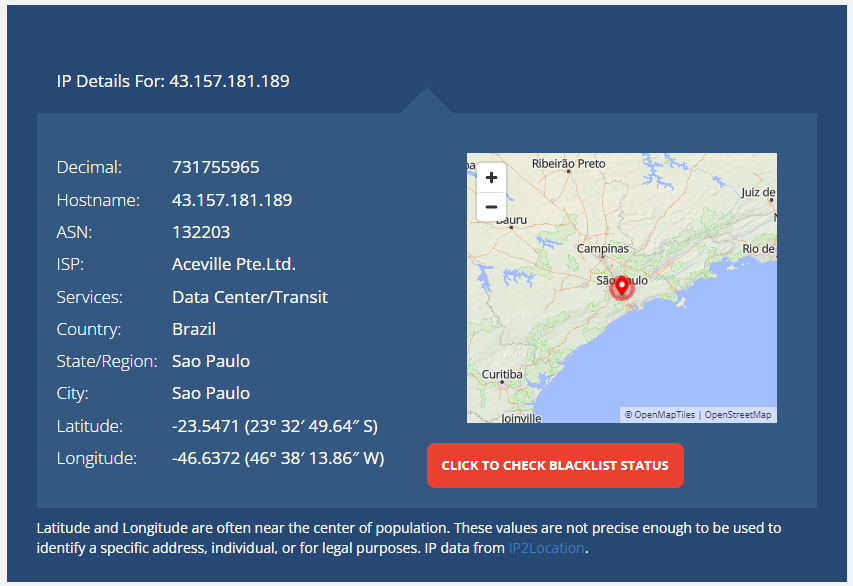The height and width of the screenshot is (586, 853).
Task: Open the OpenMapTiles attribution link
Action: pyautogui.click(x=663, y=414)
